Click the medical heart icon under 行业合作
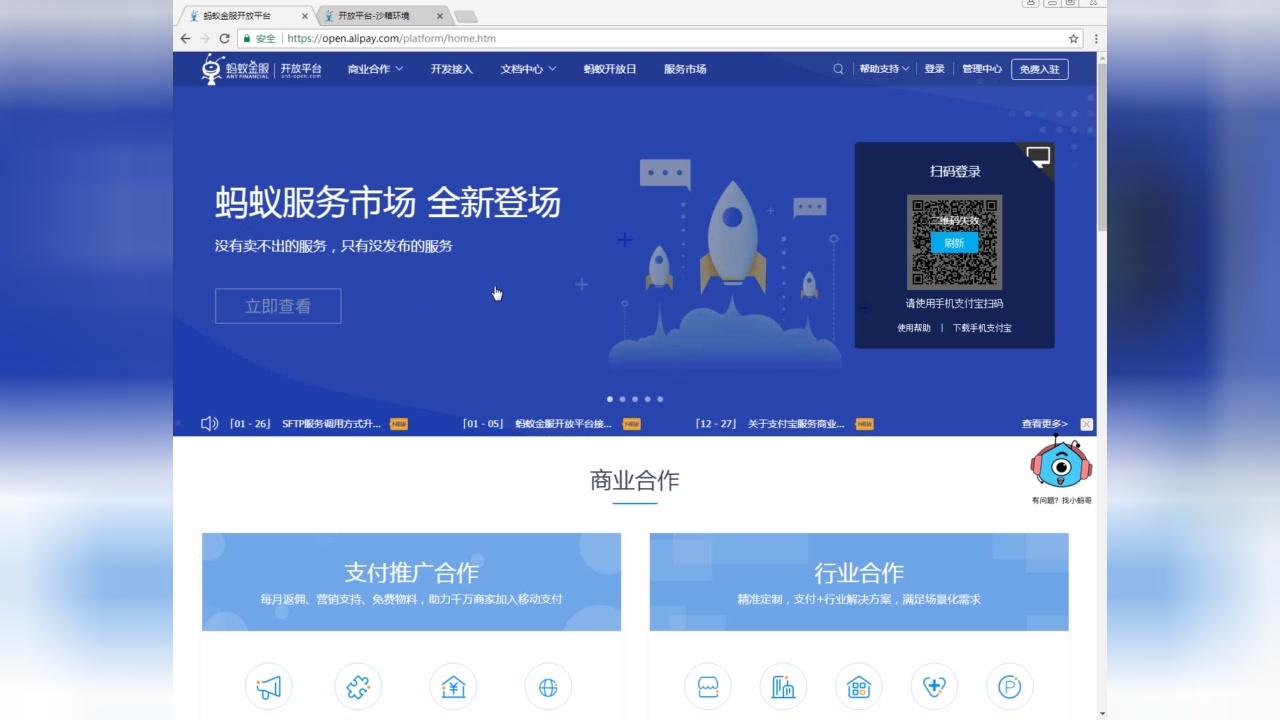This screenshot has width=1280, height=720. pyautogui.click(x=935, y=687)
